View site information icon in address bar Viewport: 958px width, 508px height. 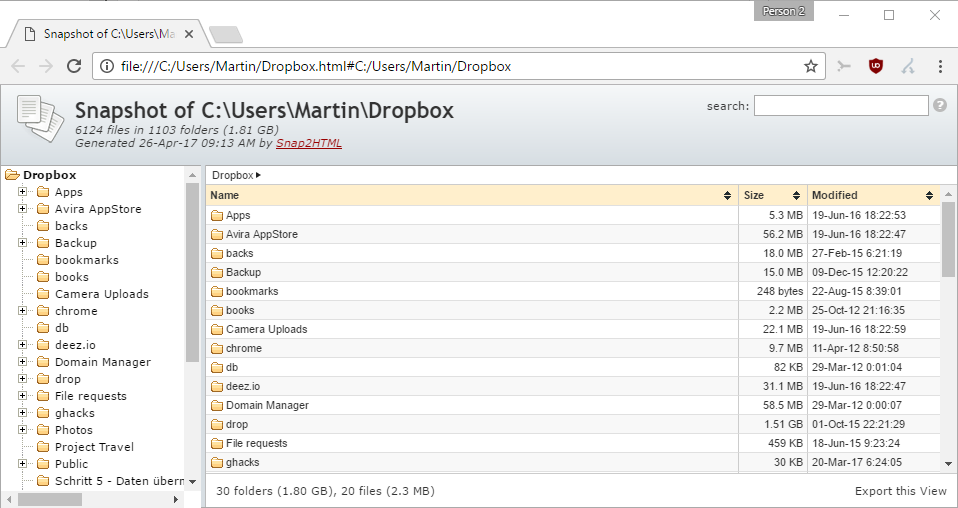(106, 66)
